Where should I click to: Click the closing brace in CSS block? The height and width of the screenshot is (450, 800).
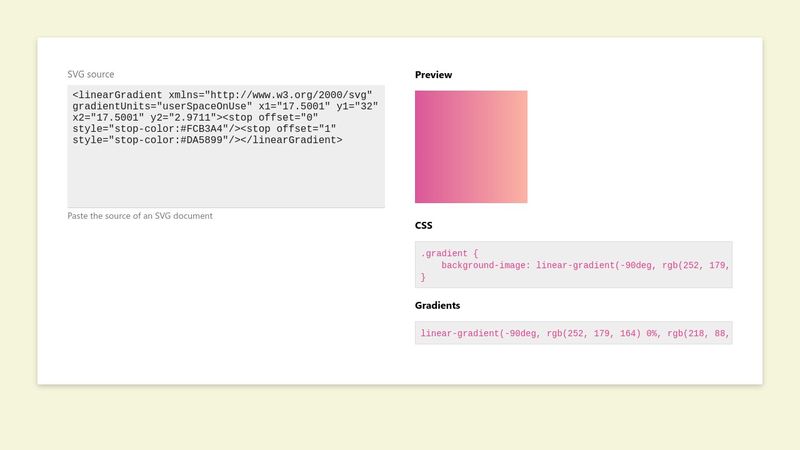(423, 277)
